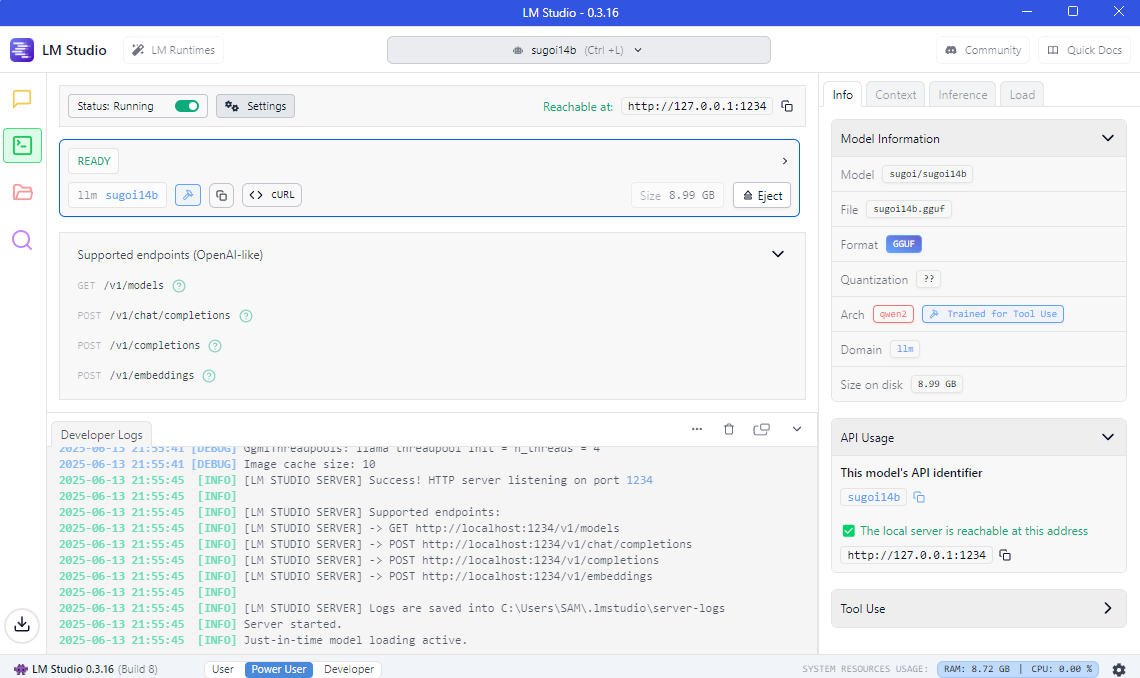Image resolution: width=1140 pixels, height=678 pixels.
Task: Open the Developer server view icon
Action: pyautogui.click(x=23, y=145)
